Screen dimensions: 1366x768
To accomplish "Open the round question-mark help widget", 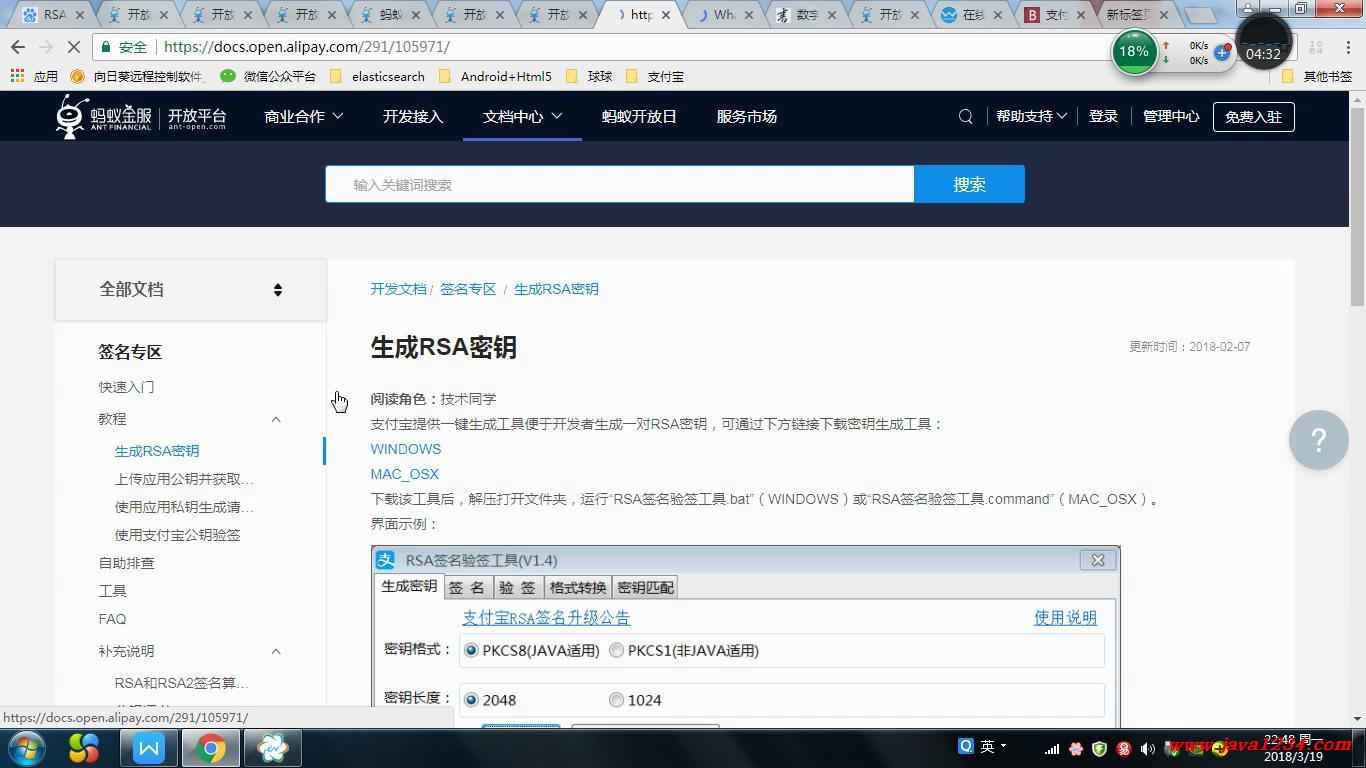I will click(x=1319, y=439).
